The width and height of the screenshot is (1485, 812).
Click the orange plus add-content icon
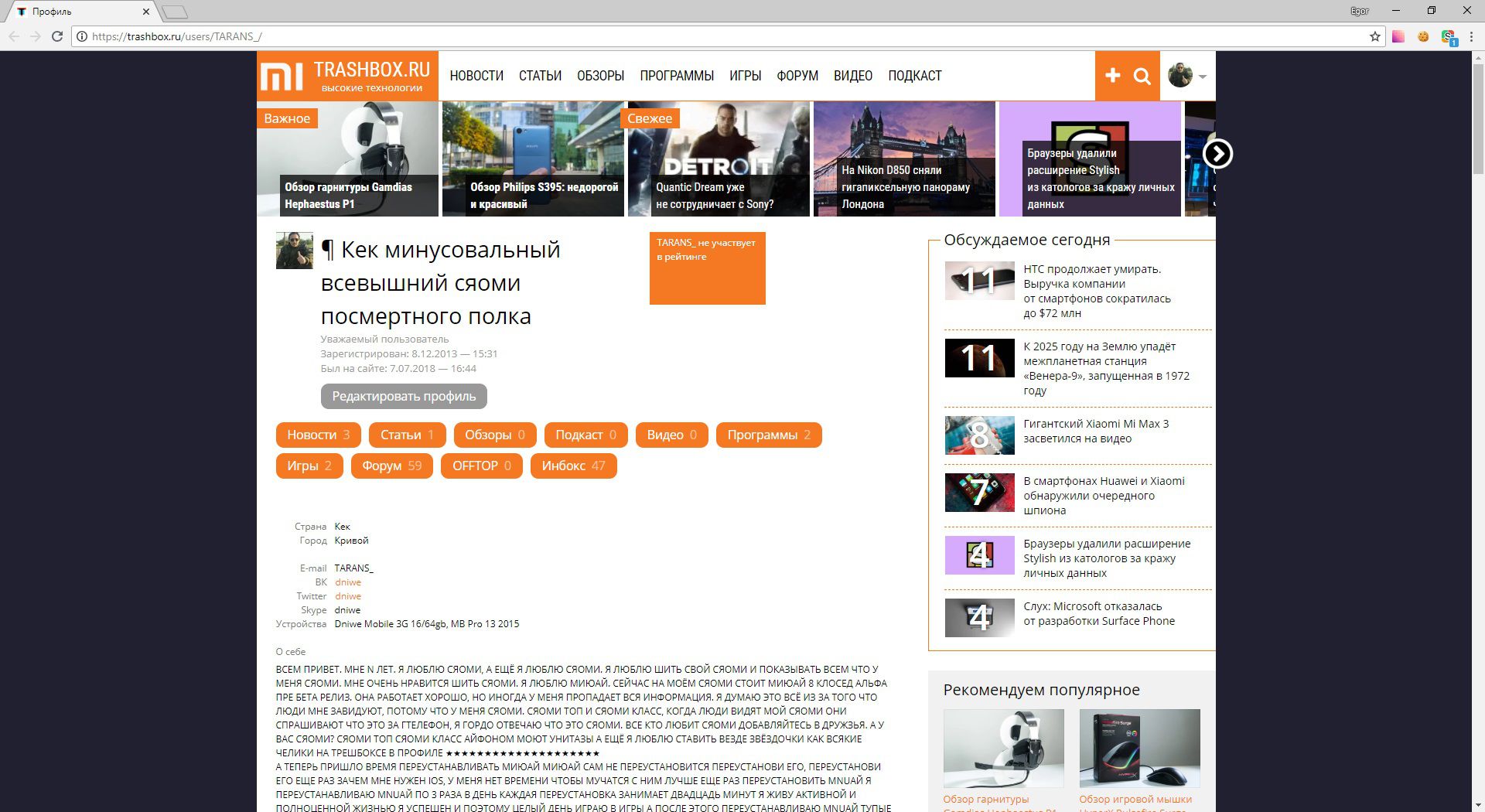[1112, 75]
